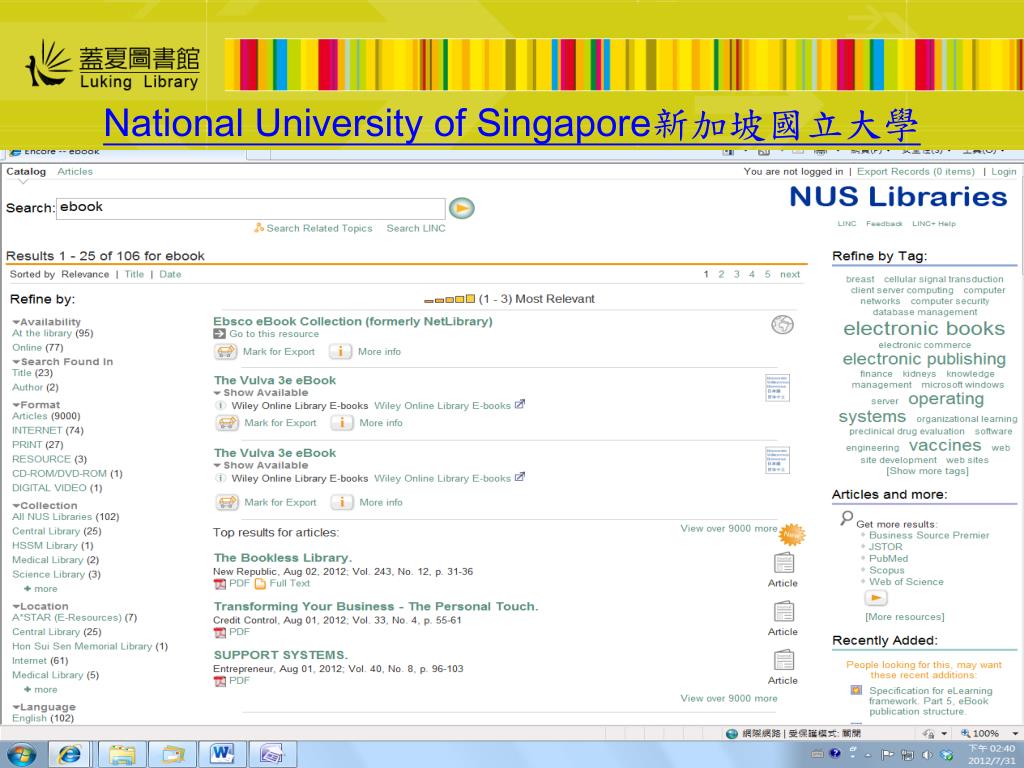The image size is (1024, 768).
Task: Go to results page 2
Action: (721, 274)
